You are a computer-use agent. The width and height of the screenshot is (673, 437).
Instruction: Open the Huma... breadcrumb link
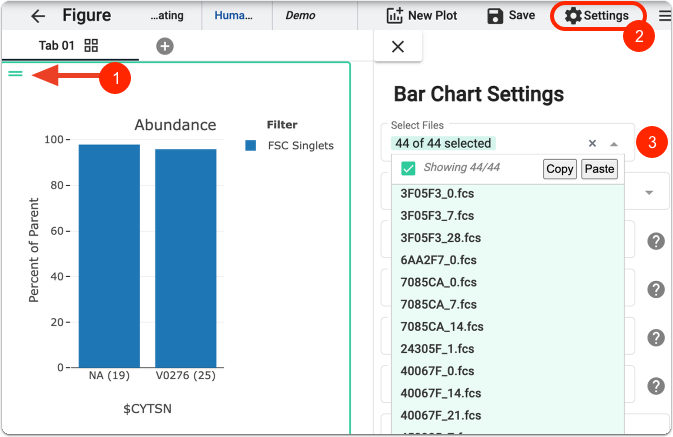click(233, 15)
